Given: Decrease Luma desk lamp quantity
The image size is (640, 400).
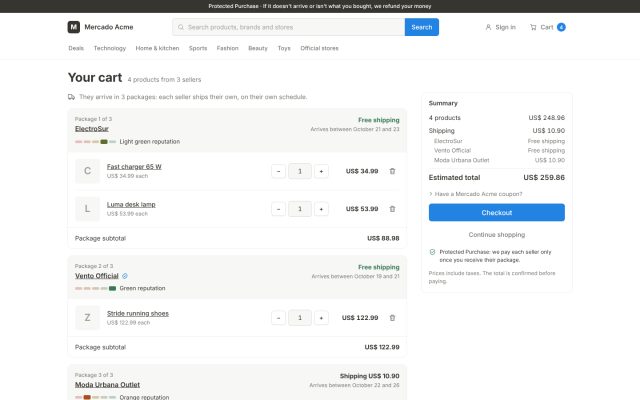Looking at the screenshot, I should [x=278, y=209].
